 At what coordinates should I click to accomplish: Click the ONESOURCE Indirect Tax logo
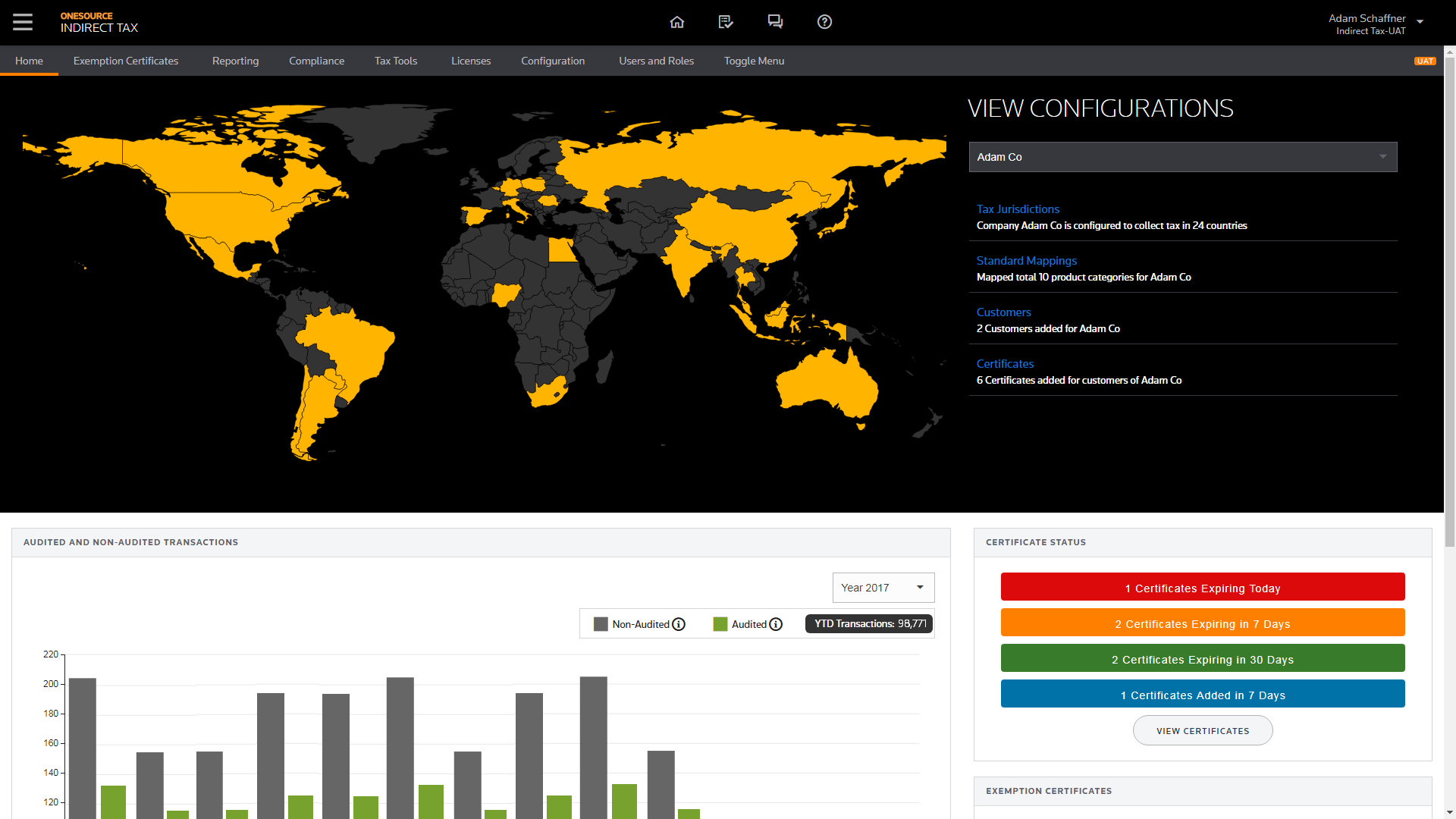pos(99,22)
